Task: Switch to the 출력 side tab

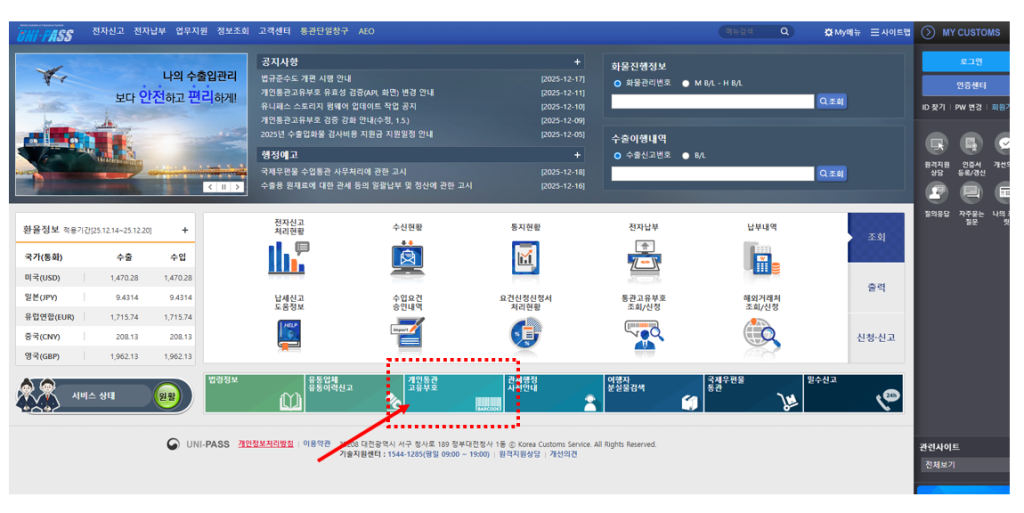Action: pos(876,288)
